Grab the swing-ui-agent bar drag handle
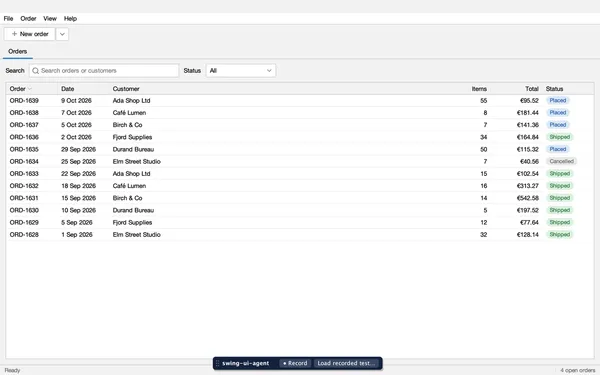This screenshot has width=600, height=375. [217, 363]
